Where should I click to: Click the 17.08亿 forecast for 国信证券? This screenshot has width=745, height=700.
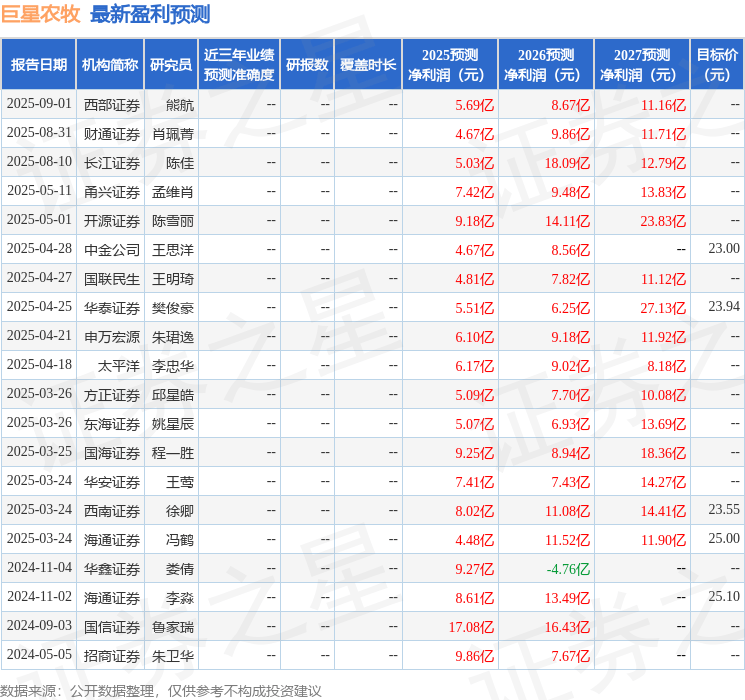pyautogui.click(x=471, y=627)
